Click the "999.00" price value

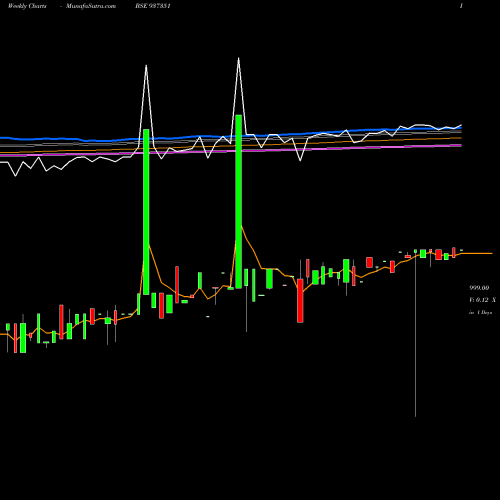coord(479,288)
